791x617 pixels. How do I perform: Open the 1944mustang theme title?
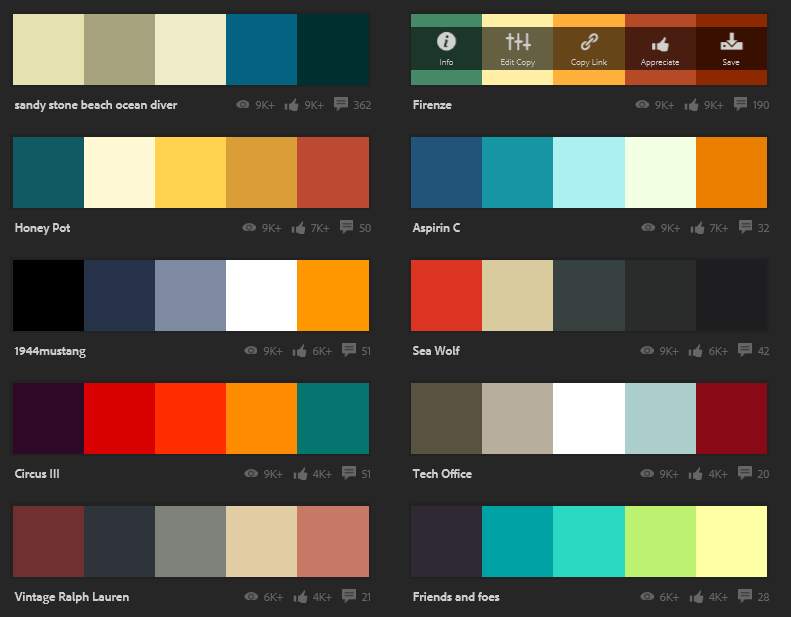click(50, 351)
